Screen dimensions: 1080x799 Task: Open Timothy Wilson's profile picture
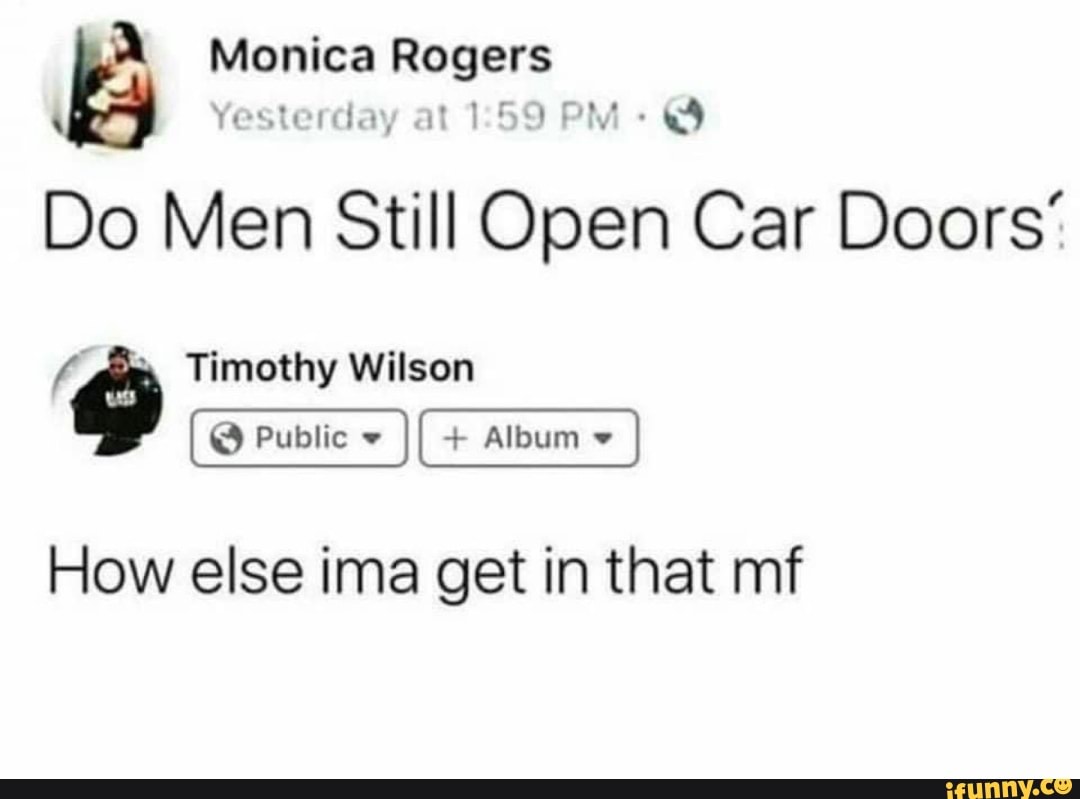[107, 401]
